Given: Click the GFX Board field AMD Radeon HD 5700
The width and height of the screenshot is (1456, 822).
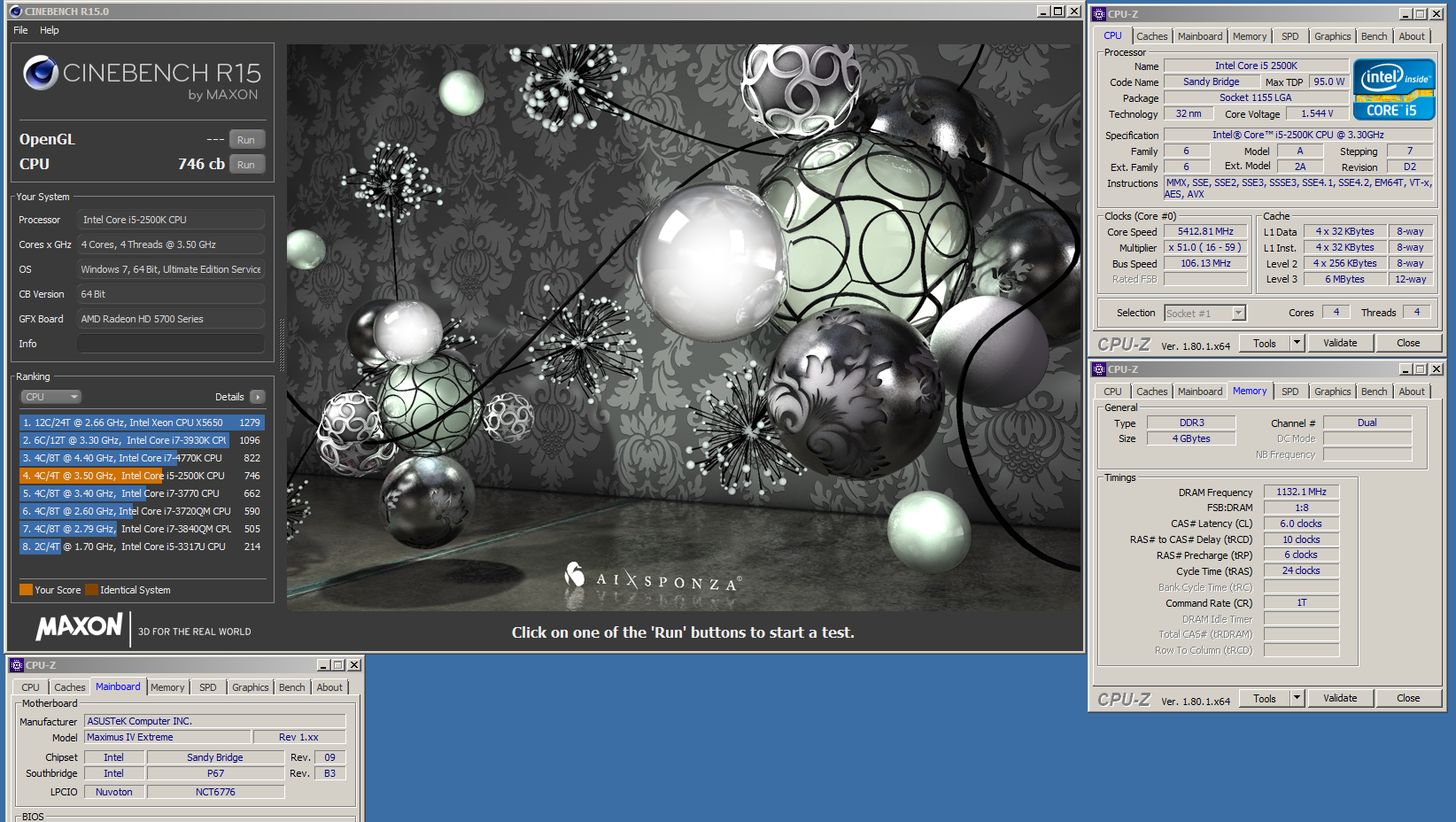Looking at the screenshot, I should pyautogui.click(x=171, y=319).
